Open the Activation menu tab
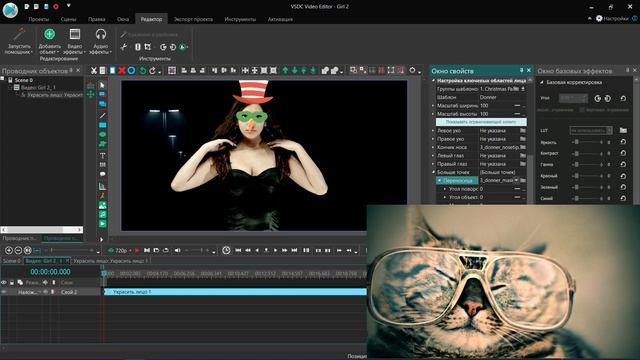 pyautogui.click(x=280, y=19)
